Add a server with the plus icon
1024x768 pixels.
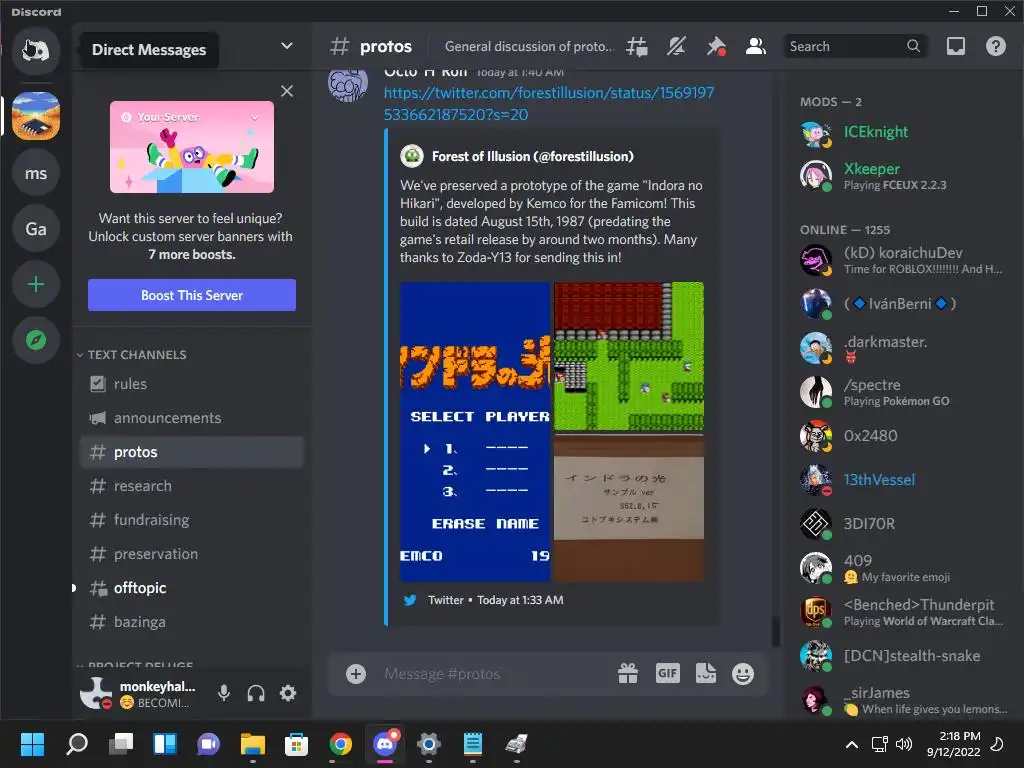(x=36, y=284)
